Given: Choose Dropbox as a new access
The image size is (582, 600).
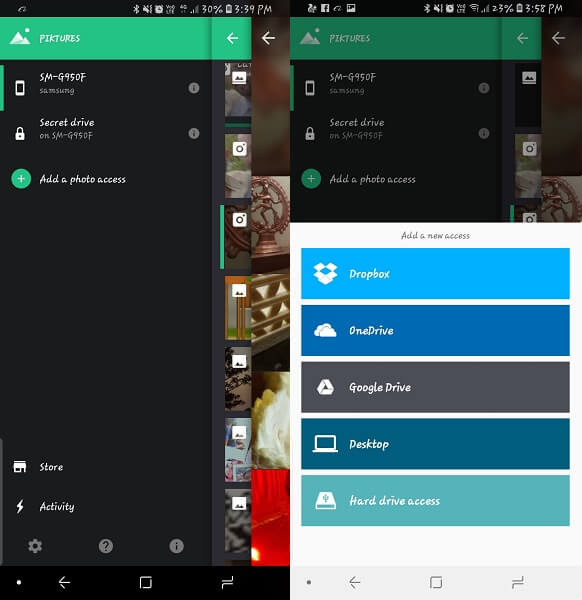Looking at the screenshot, I should [435, 273].
